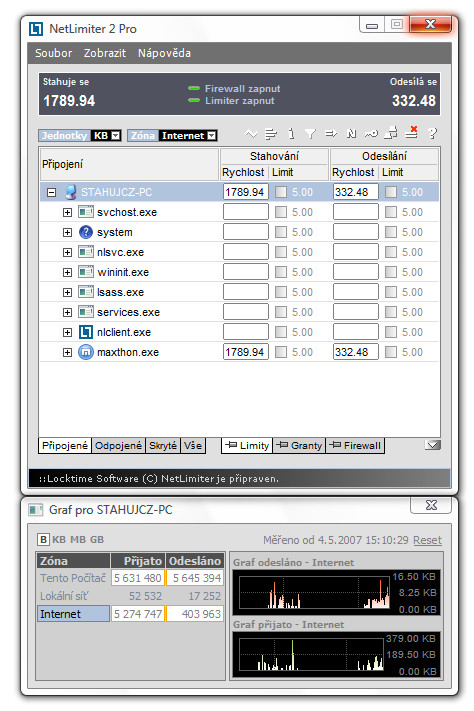Enable upload limit for system
The image size is (474, 711).
click(x=391, y=232)
